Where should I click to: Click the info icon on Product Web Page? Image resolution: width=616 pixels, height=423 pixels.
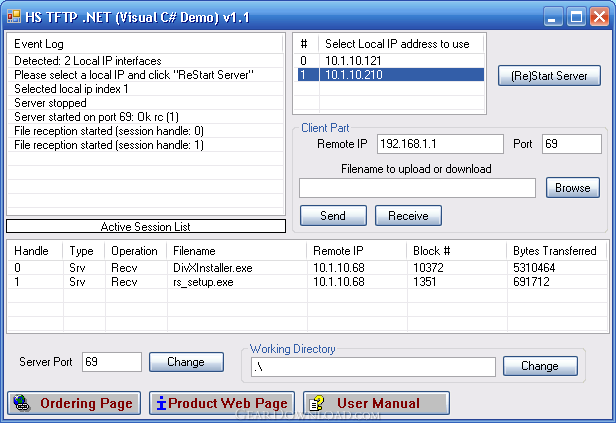[x=161, y=403]
